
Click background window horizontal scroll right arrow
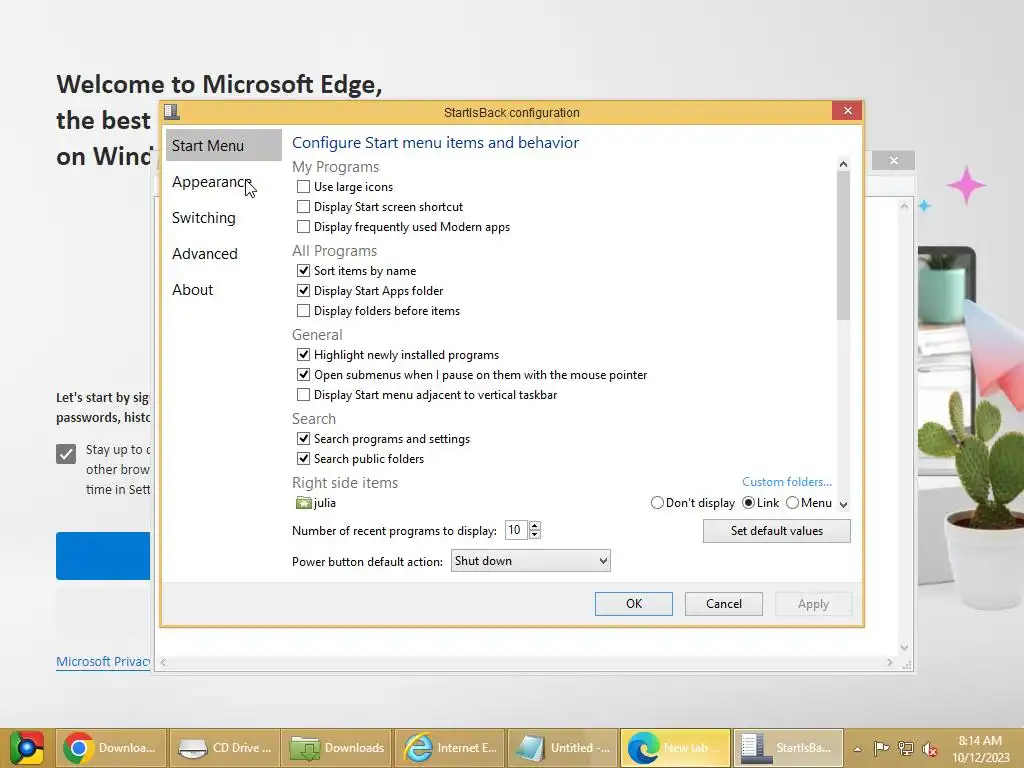point(889,662)
